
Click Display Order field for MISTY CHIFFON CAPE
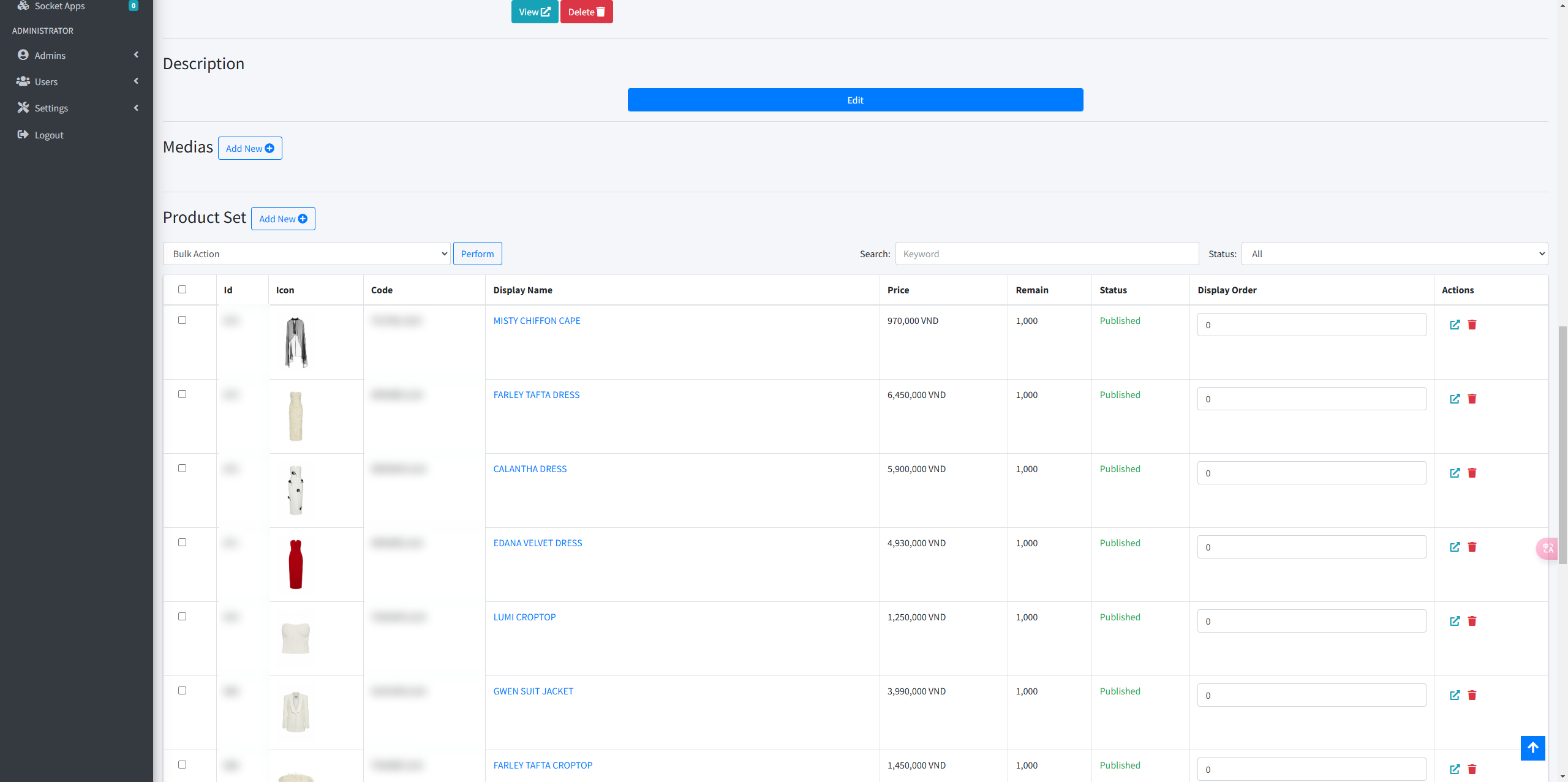pos(1311,325)
